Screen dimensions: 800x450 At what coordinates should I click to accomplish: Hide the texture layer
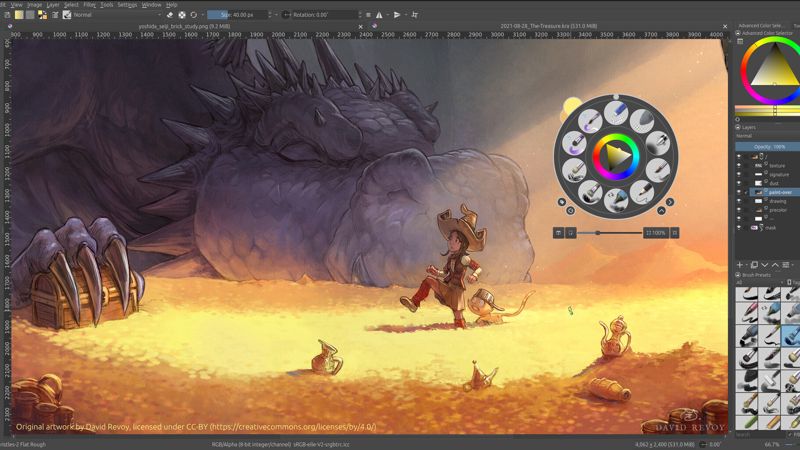(x=739, y=166)
